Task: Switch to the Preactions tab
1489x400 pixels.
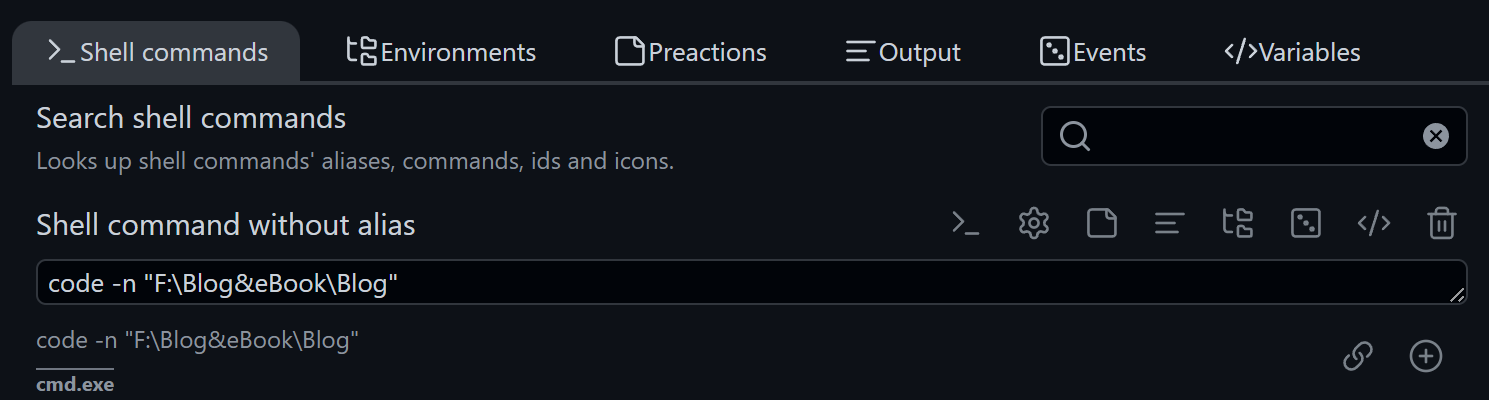Action: 691,52
